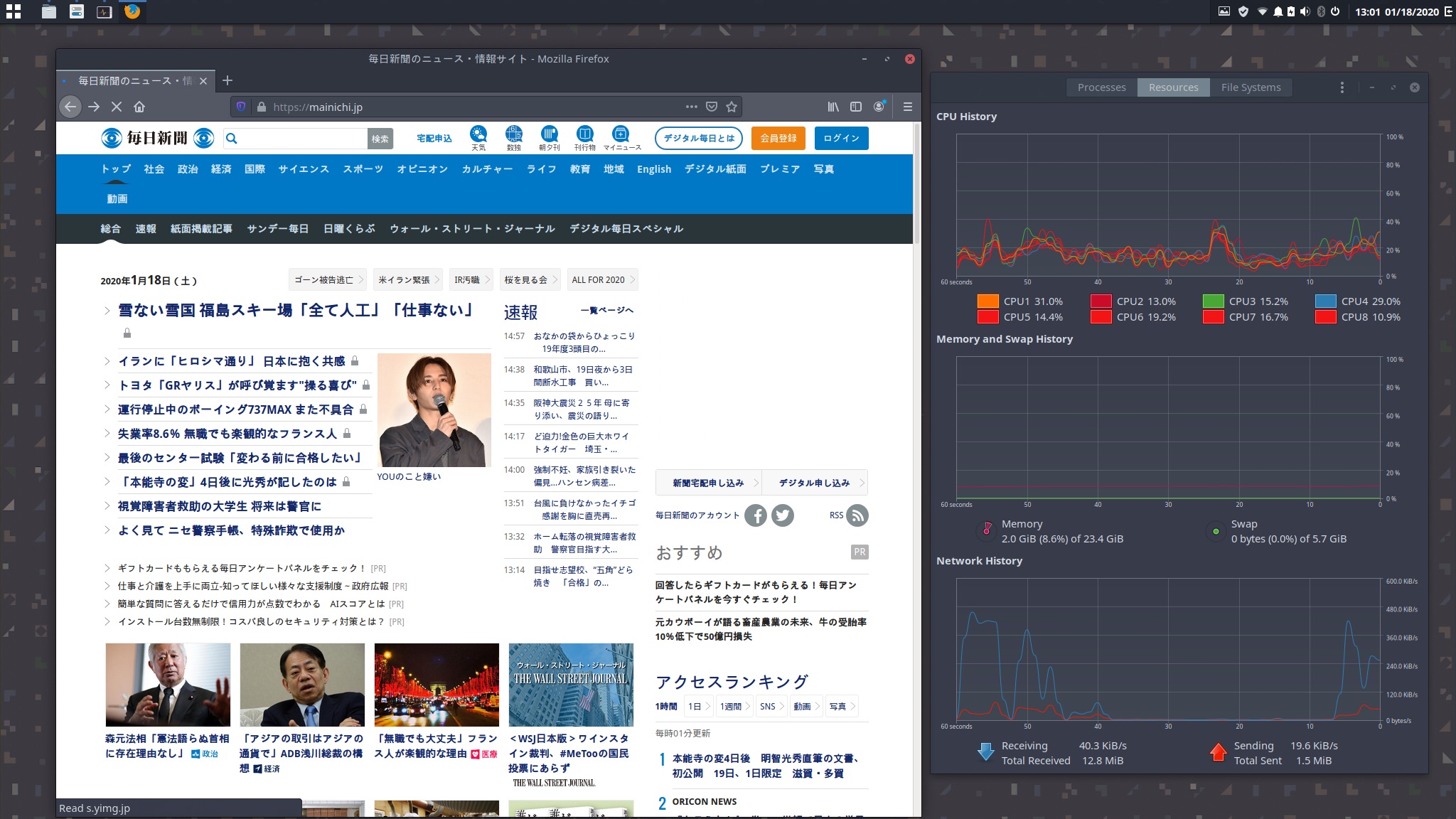Open 宅配申込 link in header
Image resolution: width=1456 pixels, height=819 pixels.
click(x=434, y=139)
